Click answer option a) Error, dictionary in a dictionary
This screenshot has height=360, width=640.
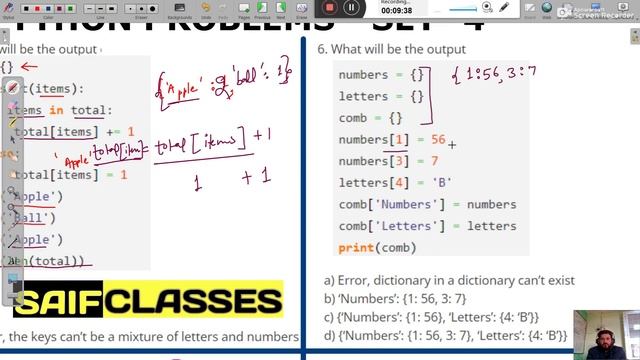(x=449, y=280)
